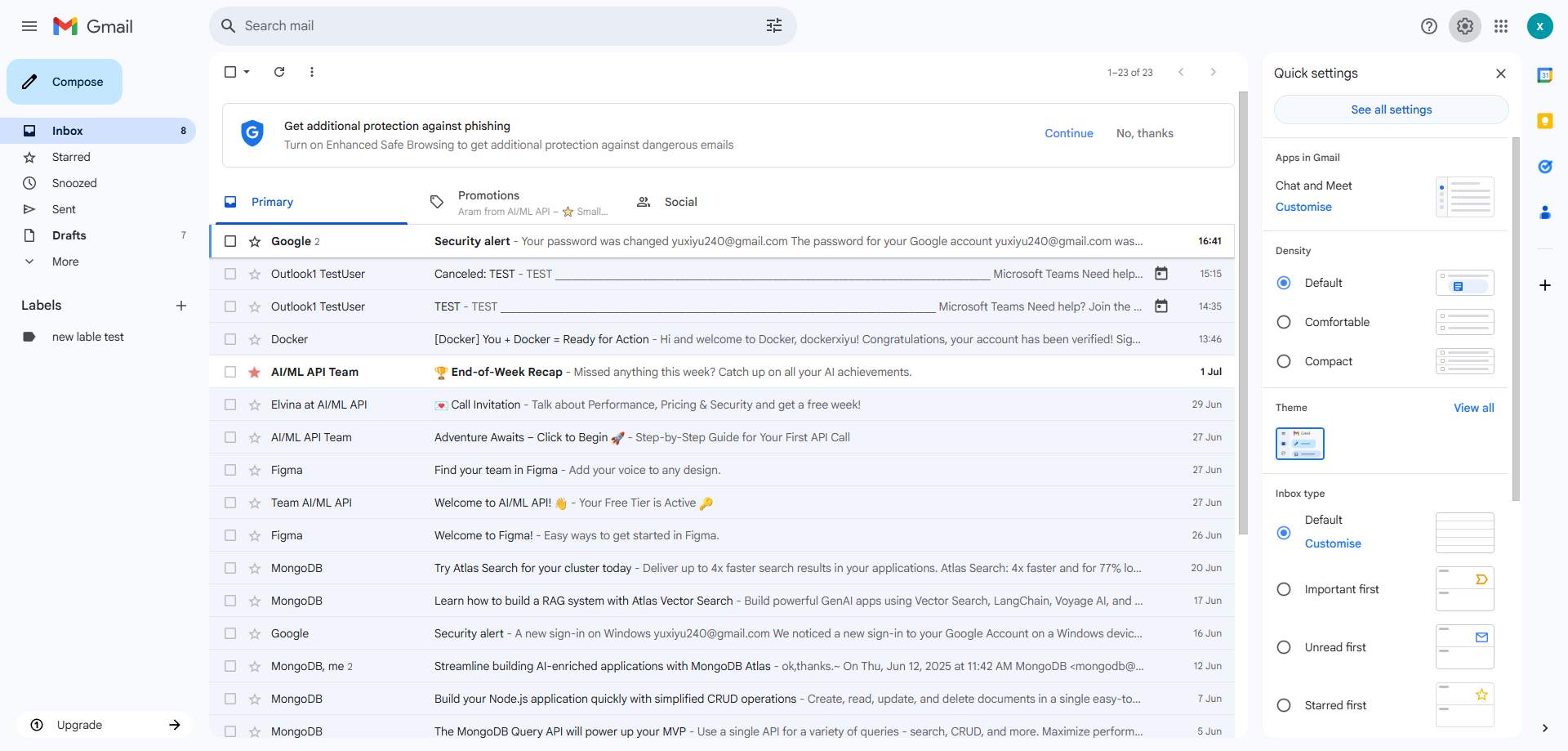Click the Gmail logo
Viewport: 1568px width, 751px height.
point(93,26)
